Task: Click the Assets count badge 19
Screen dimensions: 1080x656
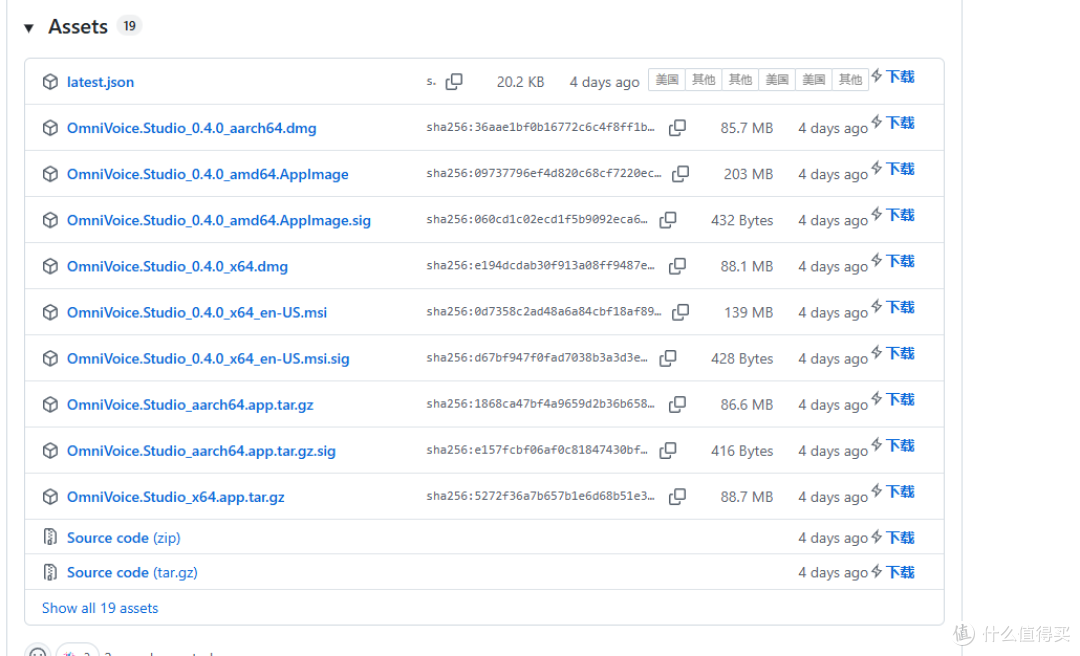Action: click(x=129, y=26)
